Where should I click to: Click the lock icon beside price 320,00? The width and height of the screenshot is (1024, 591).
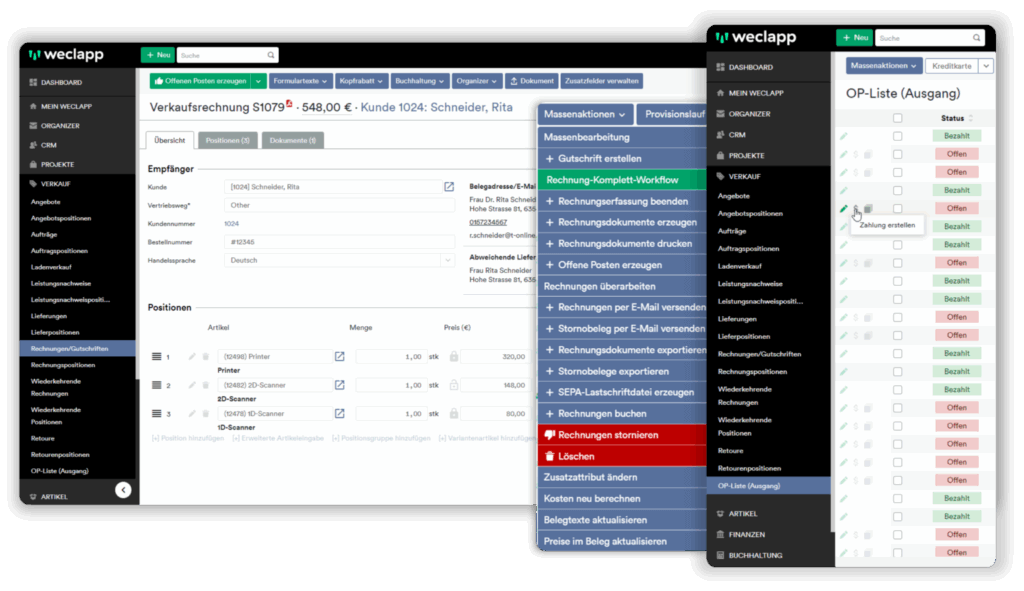[x=453, y=356]
